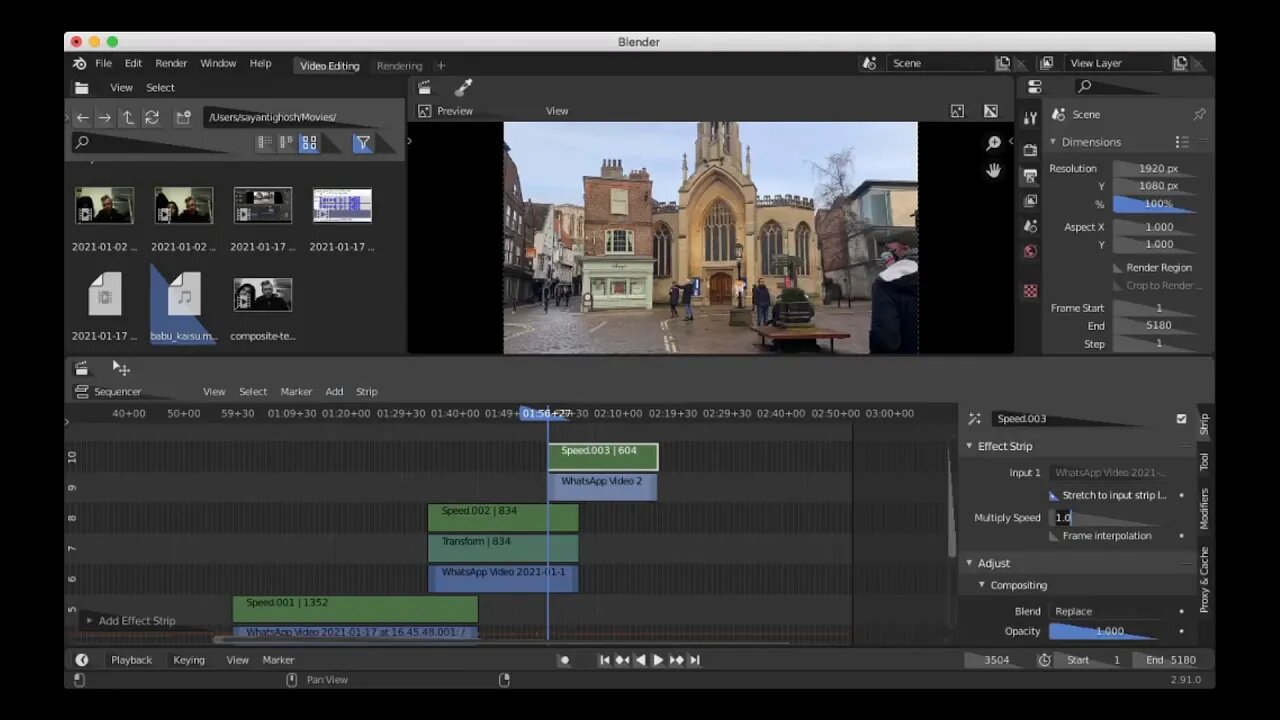Open the Scene properties tab icon

pos(1030,226)
